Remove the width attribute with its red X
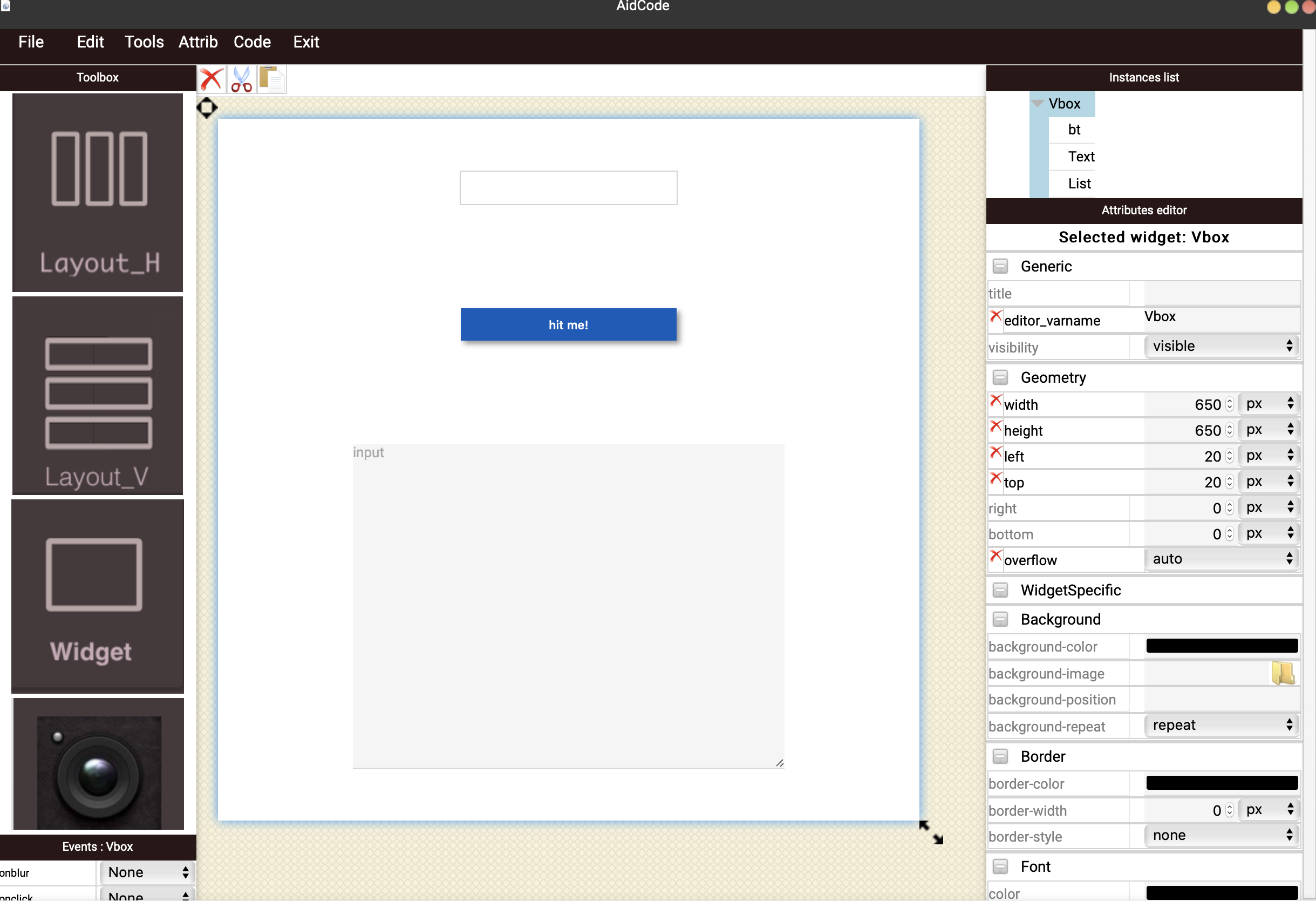The width and height of the screenshot is (1316, 901). pyautogui.click(x=995, y=401)
